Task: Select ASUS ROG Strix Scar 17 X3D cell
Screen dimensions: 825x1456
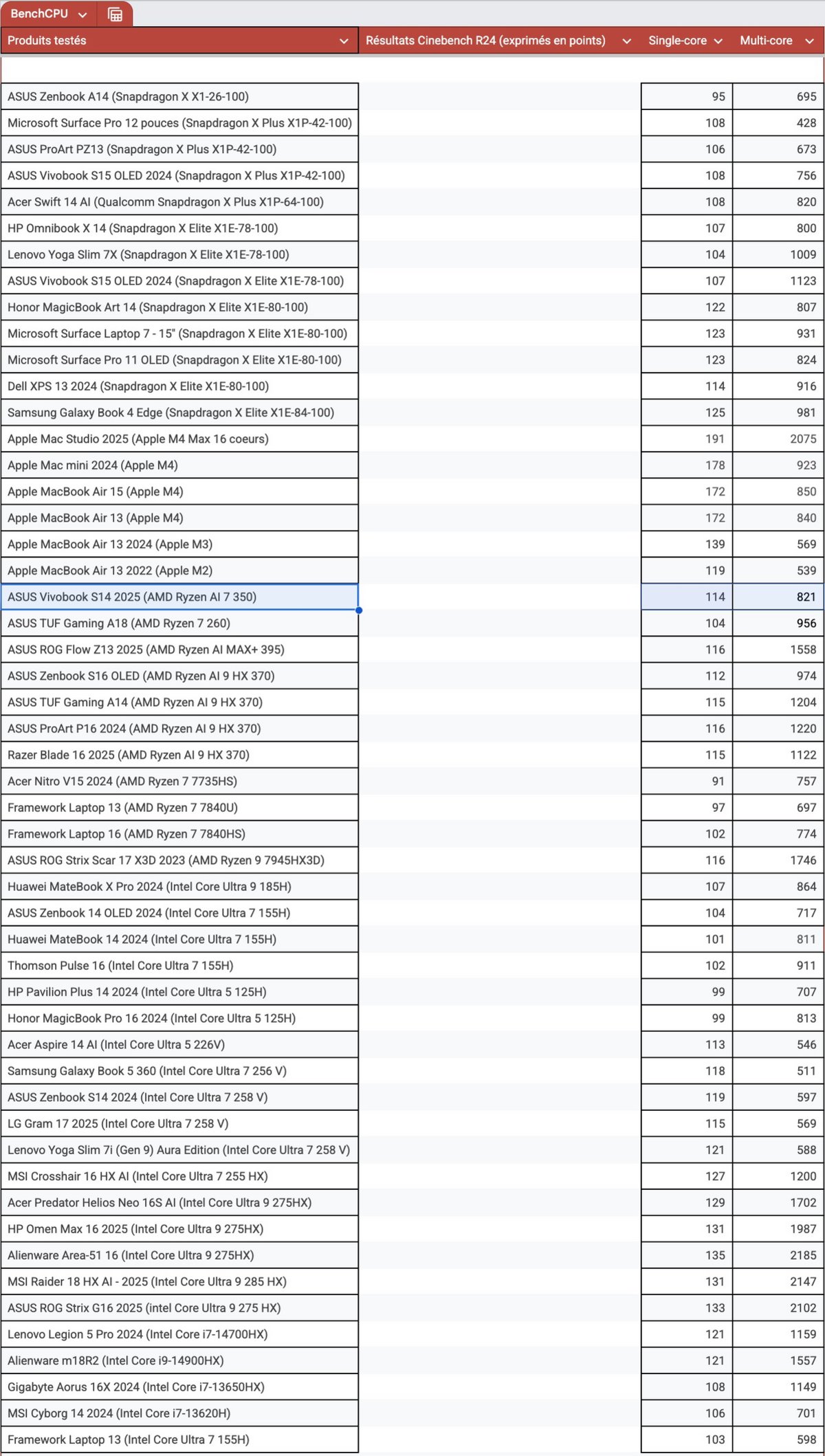Action: (179, 861)
